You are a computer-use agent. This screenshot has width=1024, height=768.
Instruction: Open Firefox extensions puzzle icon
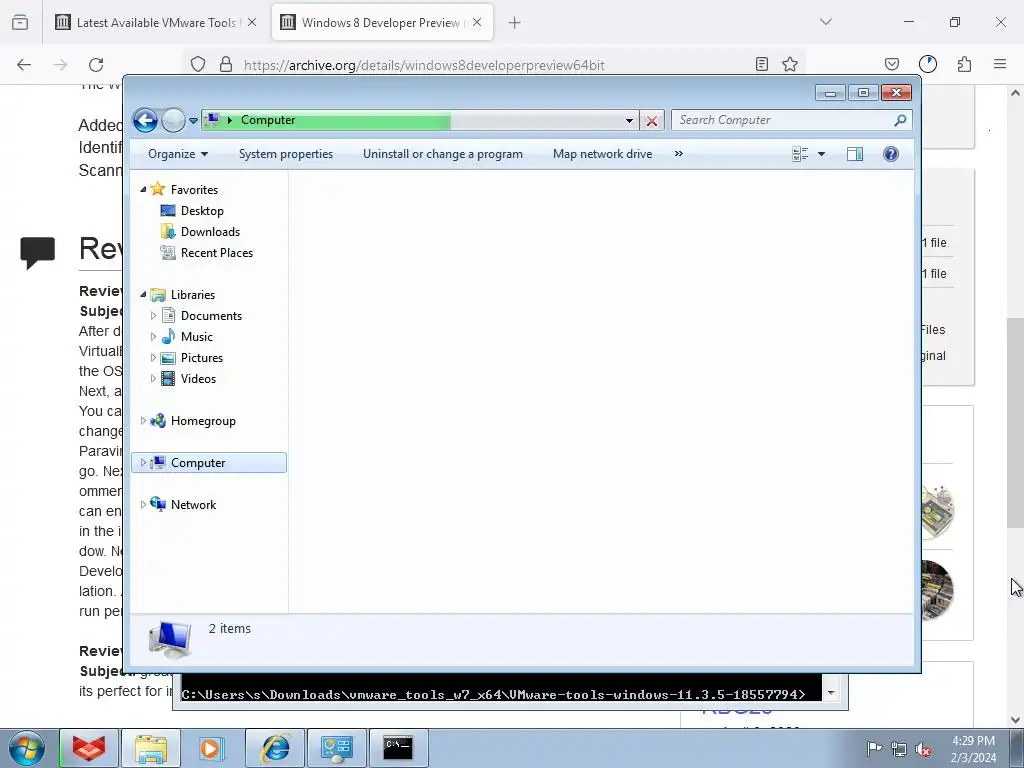click(964, 64)
